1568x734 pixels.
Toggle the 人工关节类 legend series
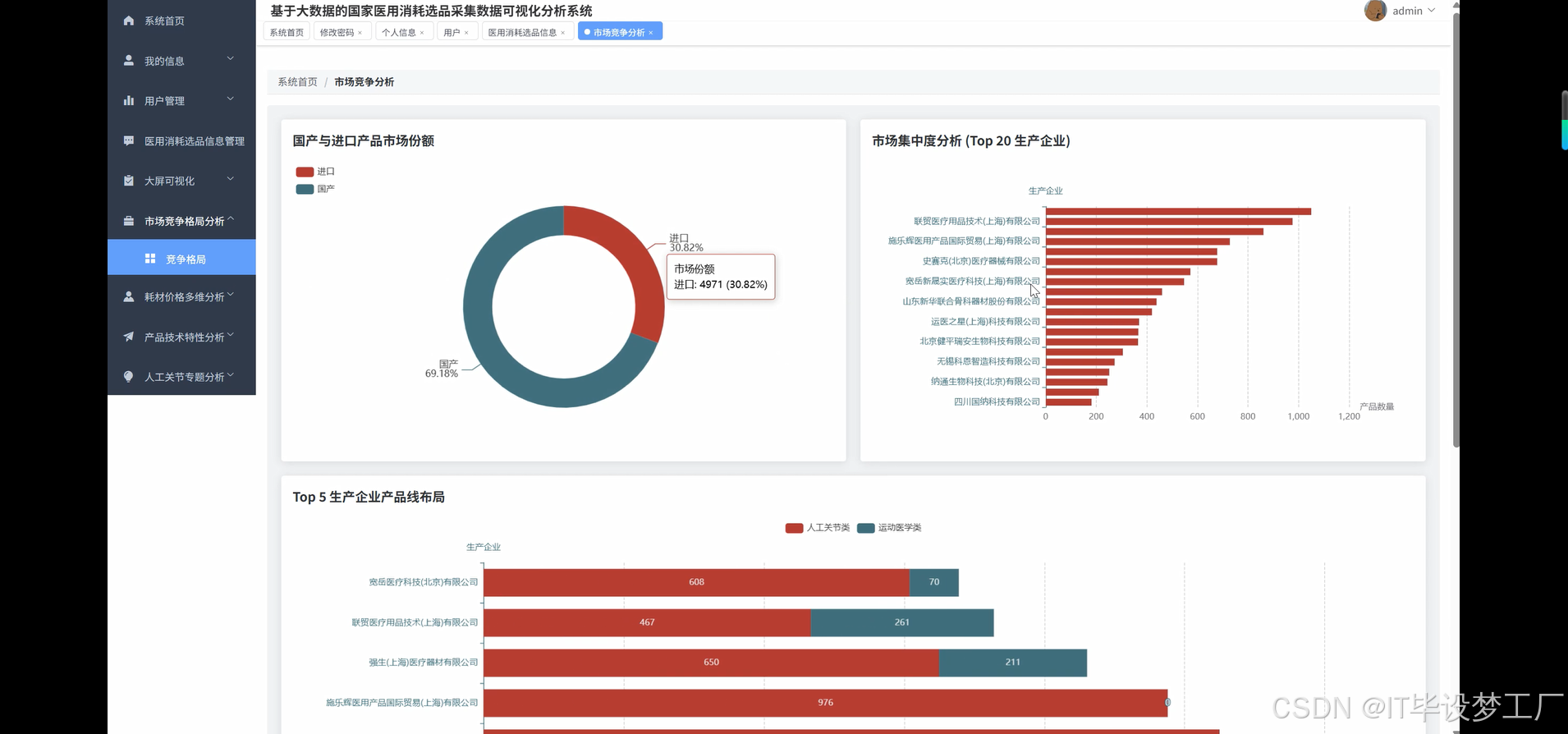point(818,528)
